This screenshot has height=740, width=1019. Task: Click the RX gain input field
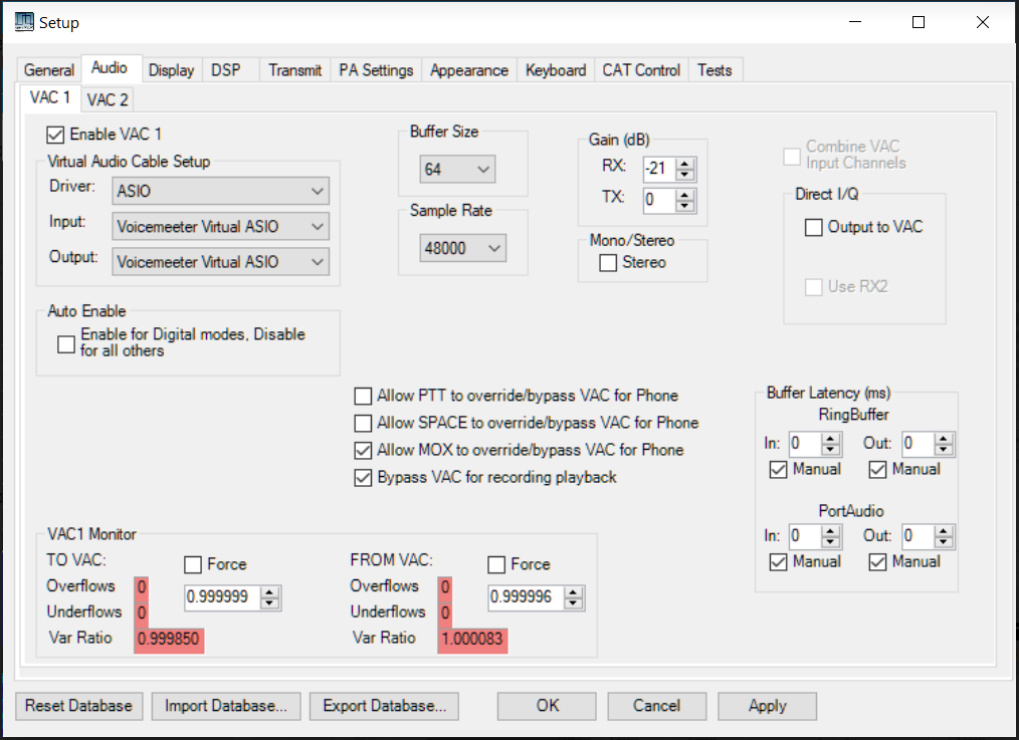pyautogui.click(x=659, y=167)
